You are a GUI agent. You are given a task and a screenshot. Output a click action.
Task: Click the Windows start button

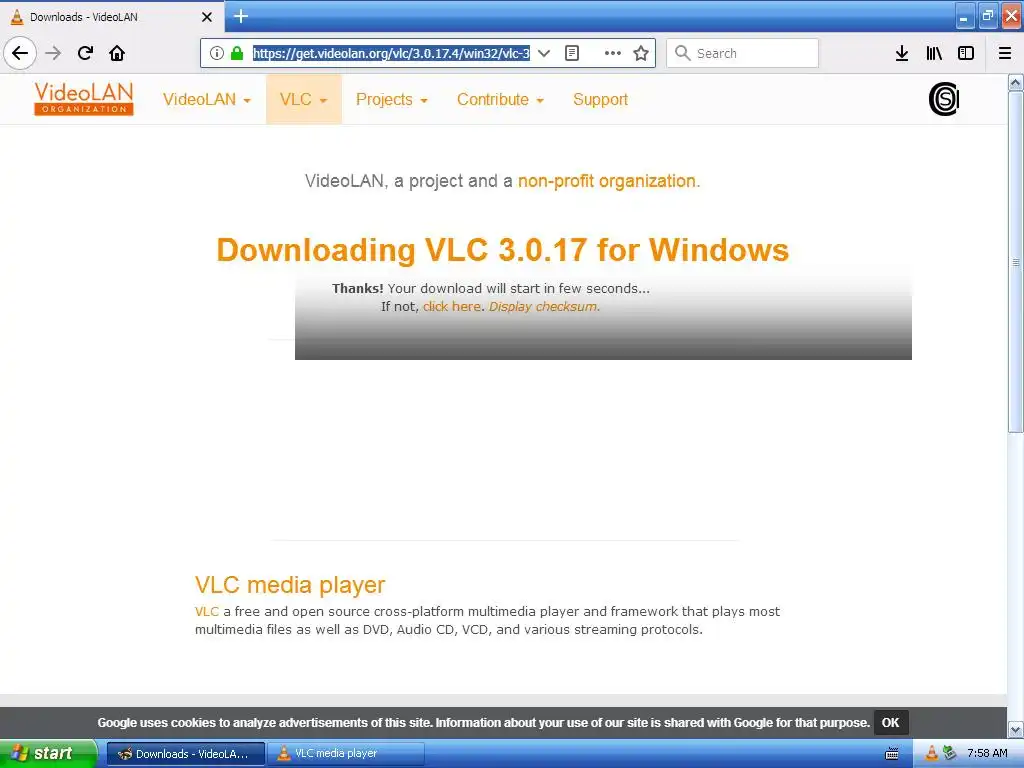[48, 753]
